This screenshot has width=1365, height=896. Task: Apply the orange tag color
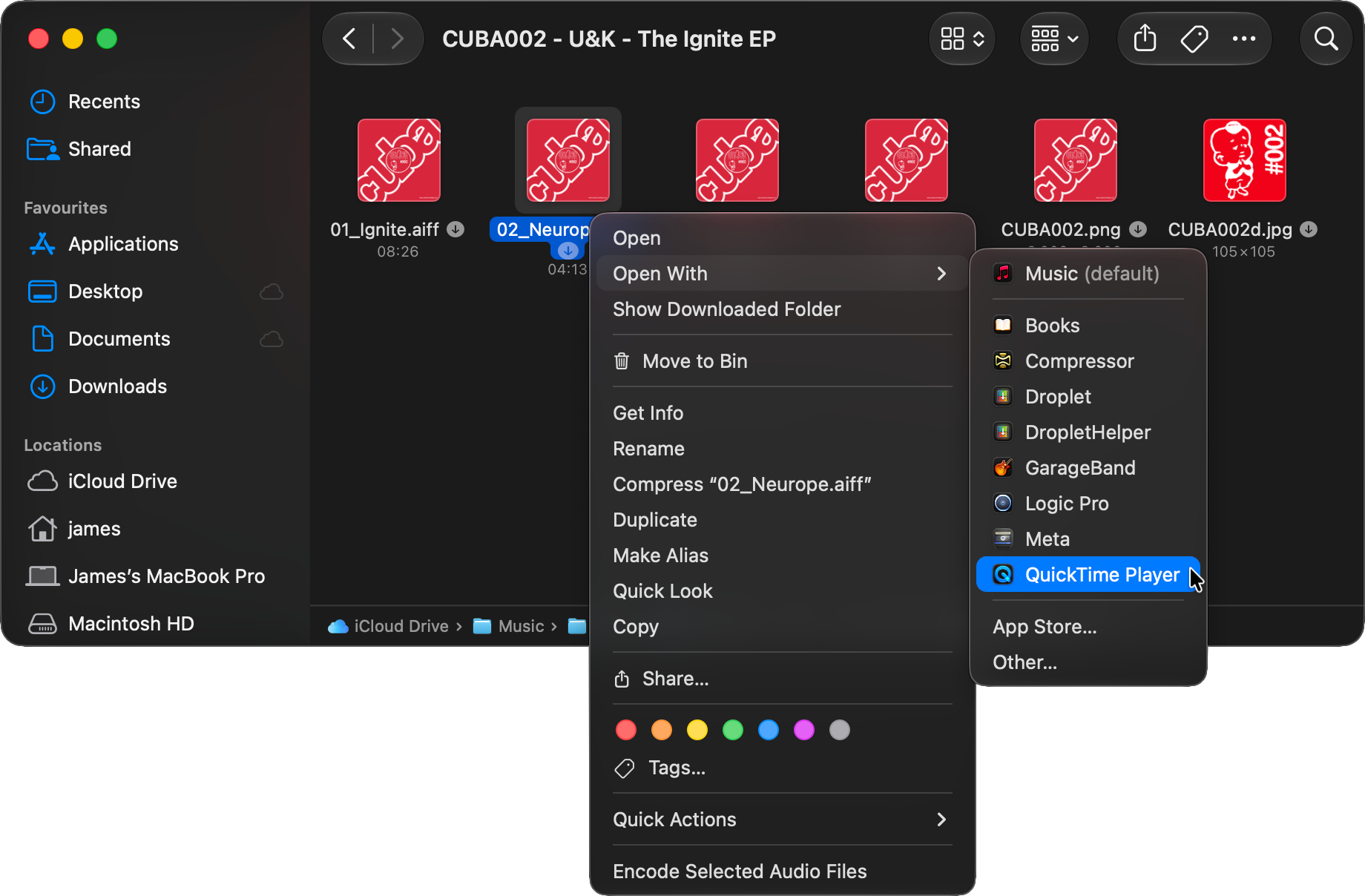click(662, 730)
